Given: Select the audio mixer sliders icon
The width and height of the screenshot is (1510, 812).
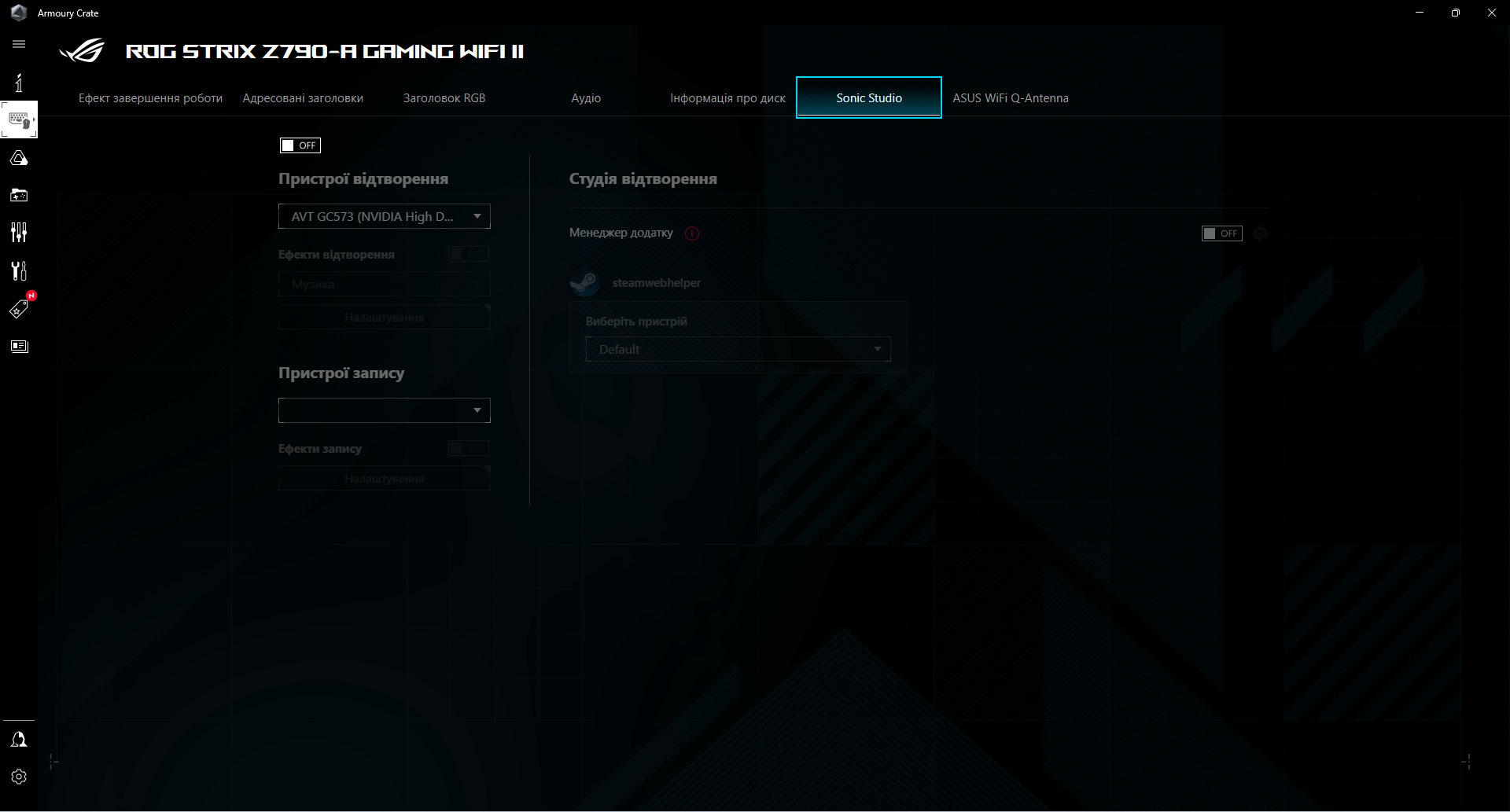Looking at the screenshot, I should click(19, 233).
